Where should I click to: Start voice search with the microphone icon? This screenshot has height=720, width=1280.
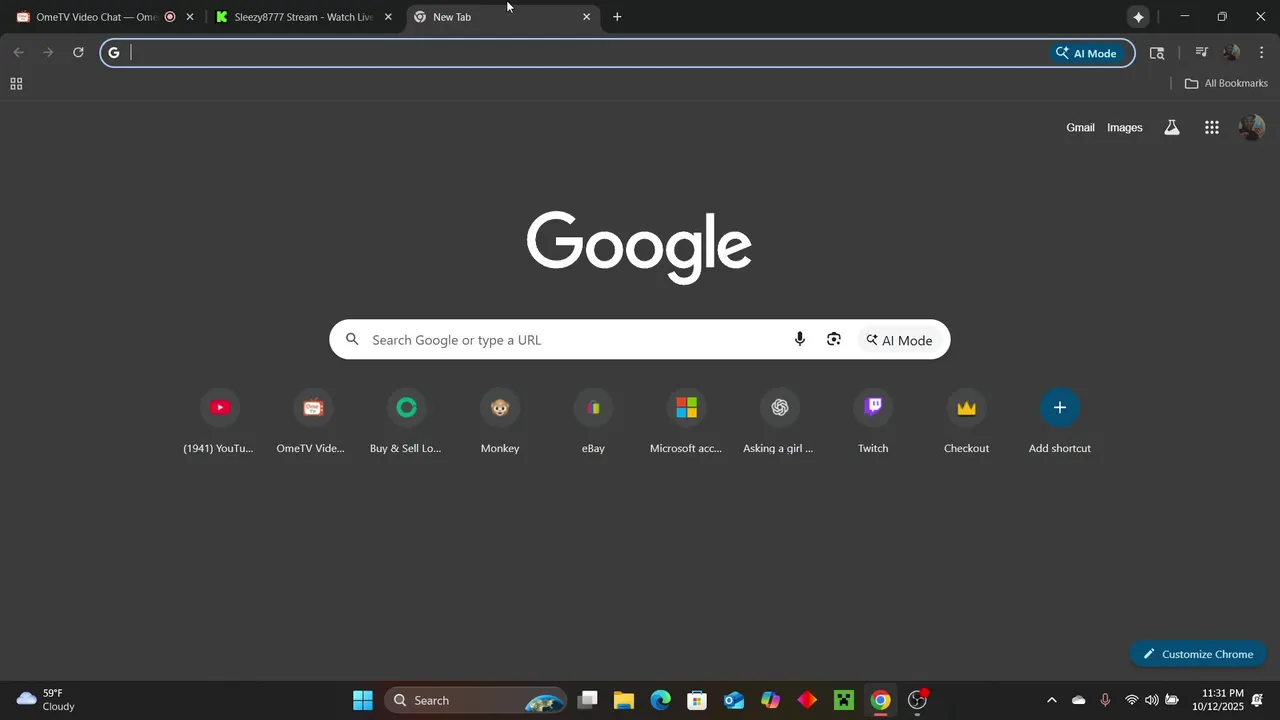[x=800, y=340]
